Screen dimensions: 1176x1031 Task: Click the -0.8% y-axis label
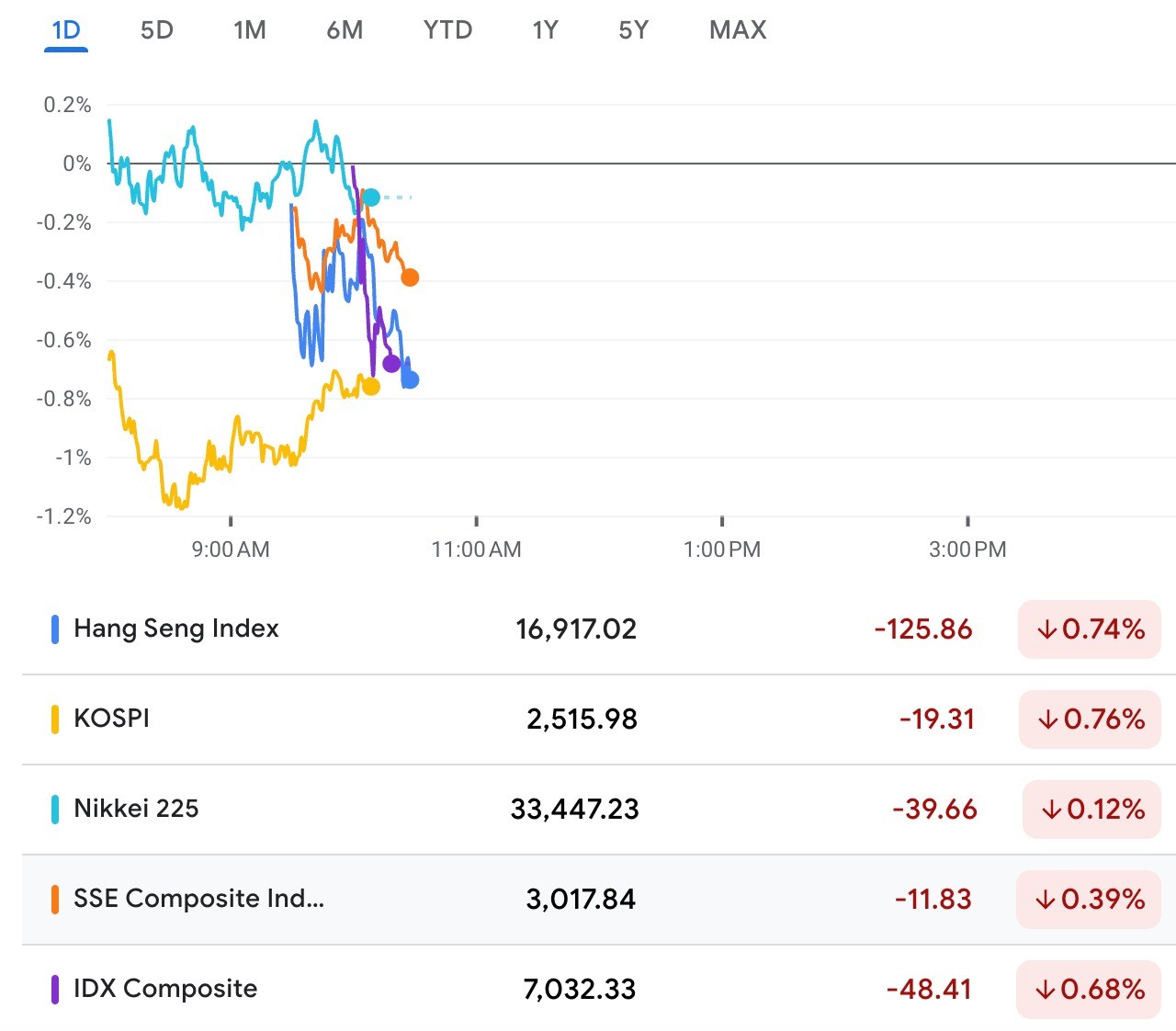[63, 399]
